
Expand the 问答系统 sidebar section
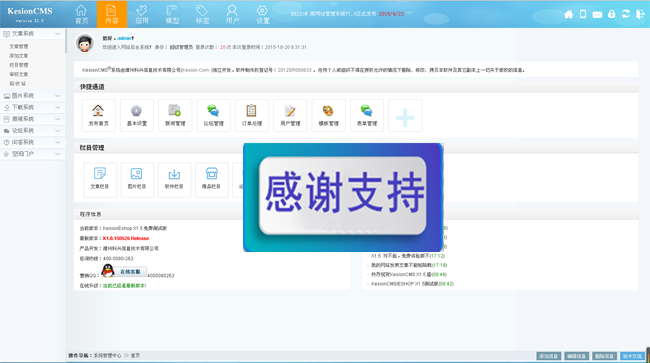click(32, 142)
